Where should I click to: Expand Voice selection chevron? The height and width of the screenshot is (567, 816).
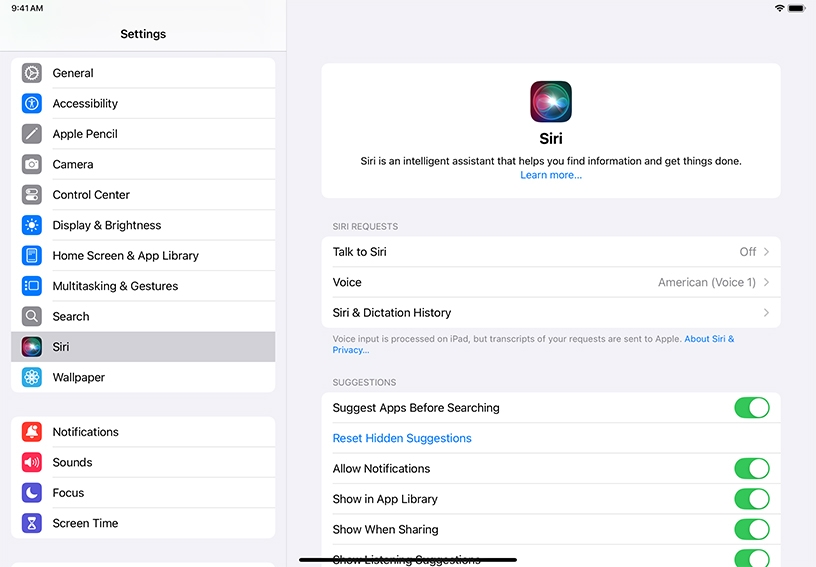pos(766,283)
